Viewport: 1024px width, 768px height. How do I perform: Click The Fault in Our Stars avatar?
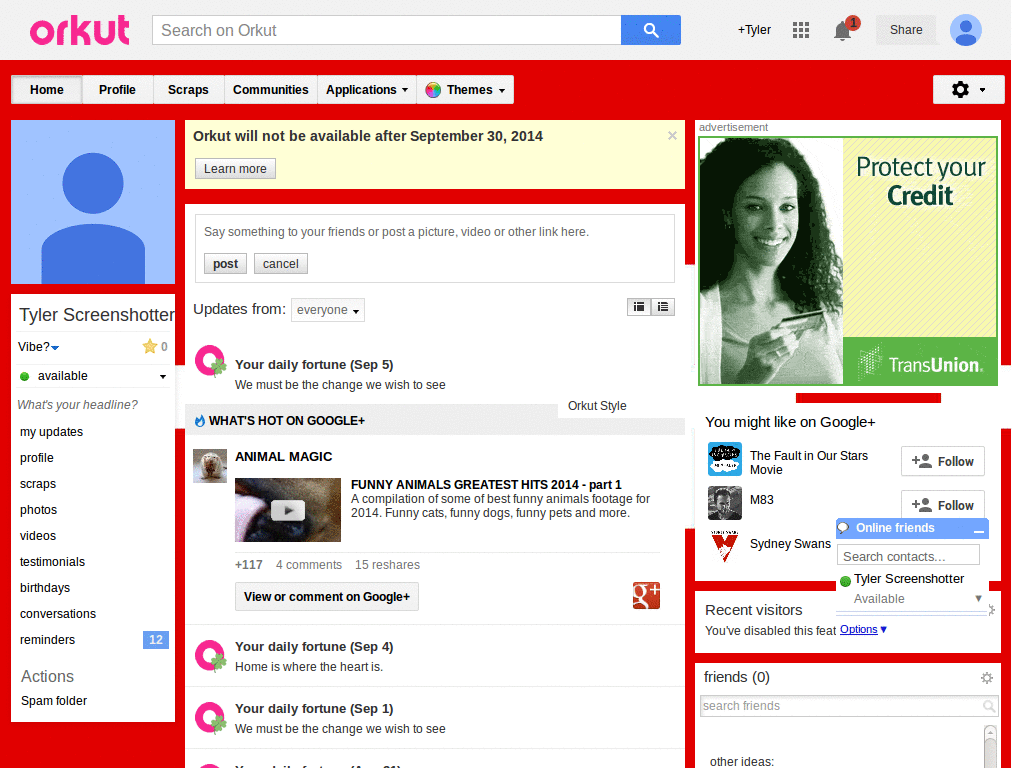click(x=725, y=459)
